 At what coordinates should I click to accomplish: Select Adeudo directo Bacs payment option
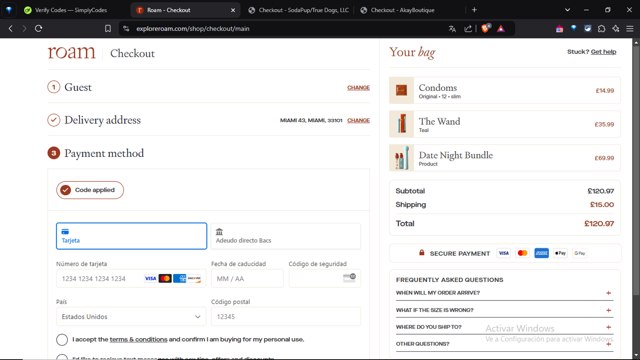coord(286,236)
